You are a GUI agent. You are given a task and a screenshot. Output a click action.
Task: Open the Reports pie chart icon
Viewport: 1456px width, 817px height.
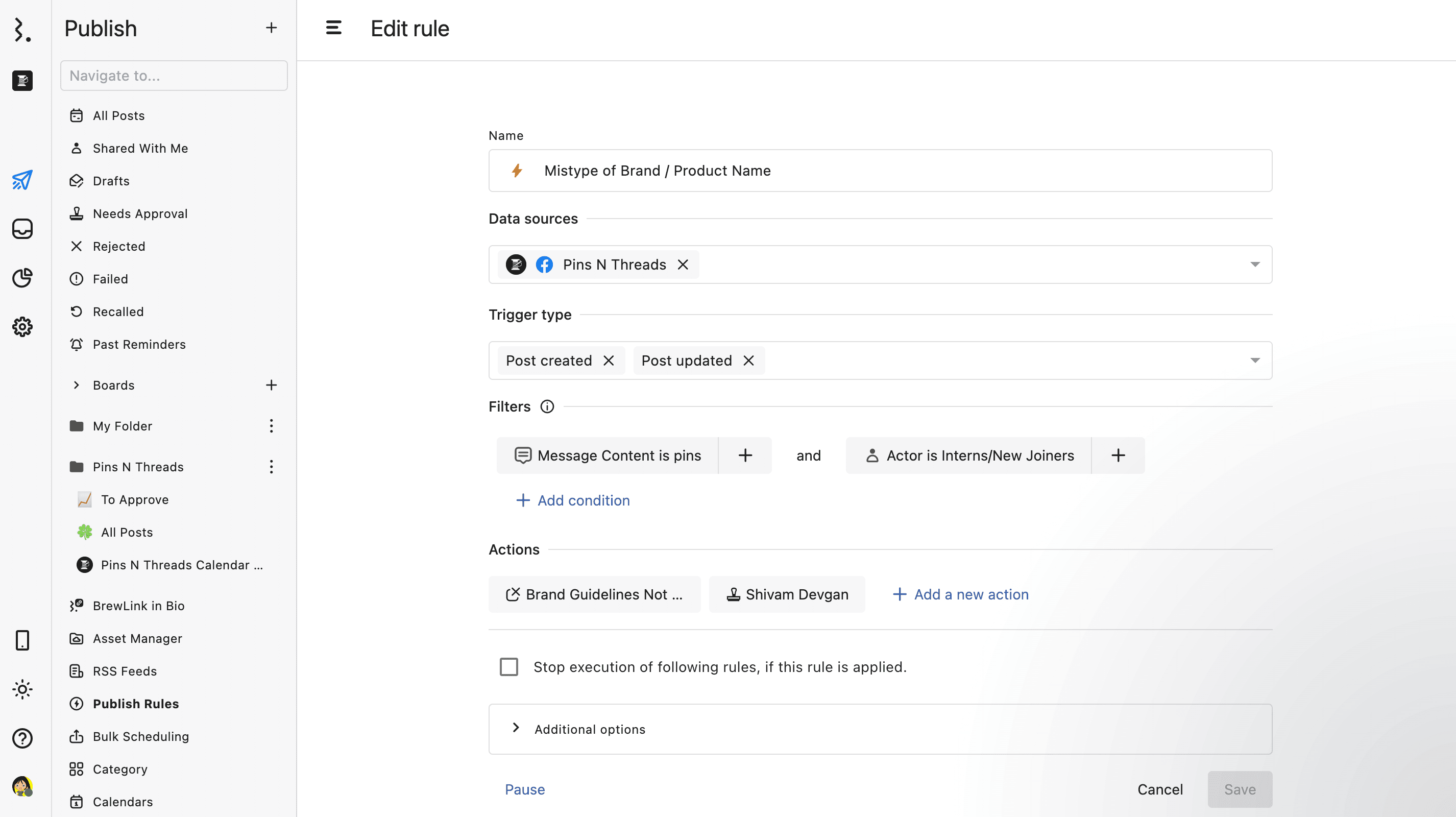pyautogui.click(x=22, y=278)
